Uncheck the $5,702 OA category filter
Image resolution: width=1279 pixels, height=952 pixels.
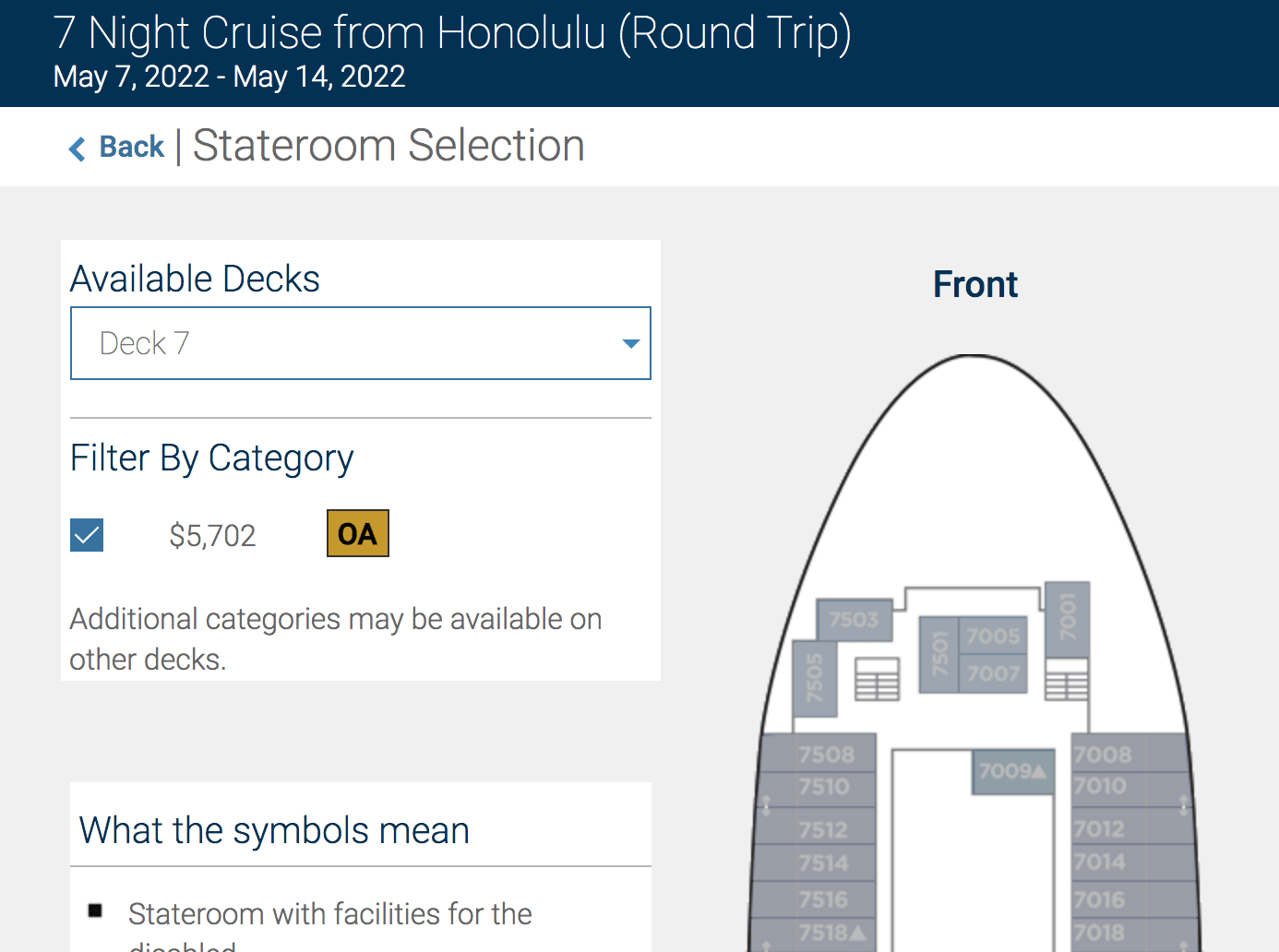[87, 534]
